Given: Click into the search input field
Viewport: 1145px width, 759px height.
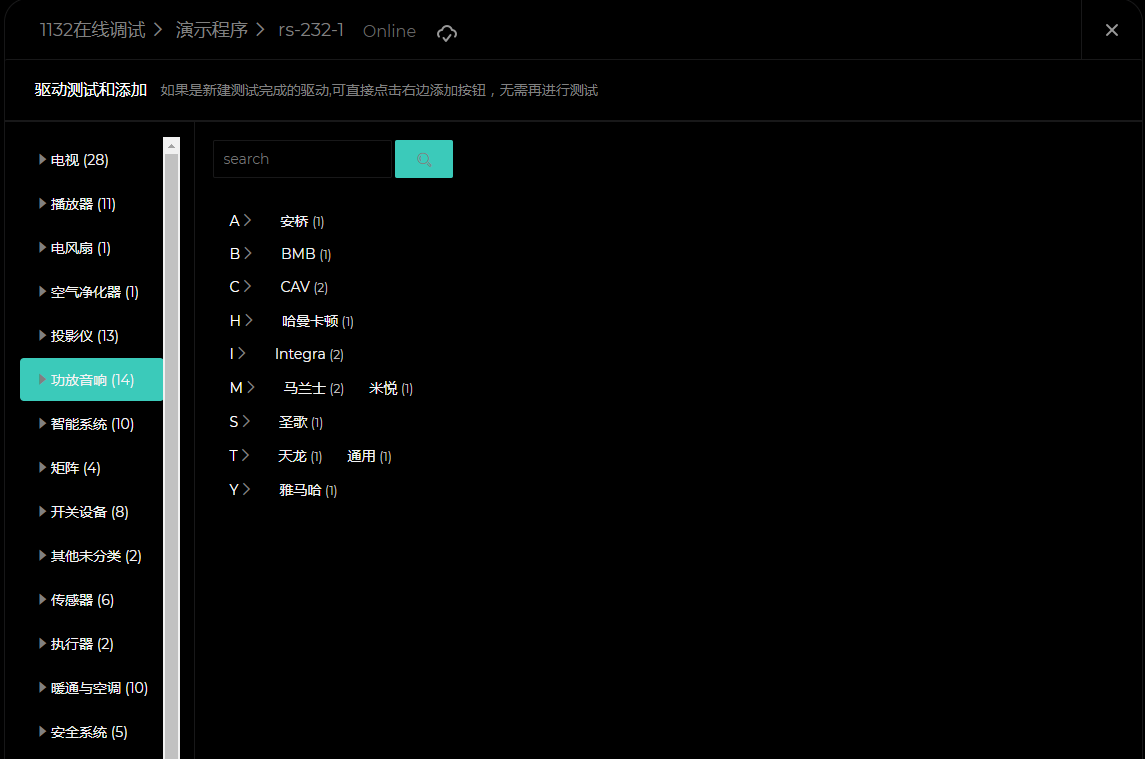Looking at the screenshot, I should coord(302,159).
